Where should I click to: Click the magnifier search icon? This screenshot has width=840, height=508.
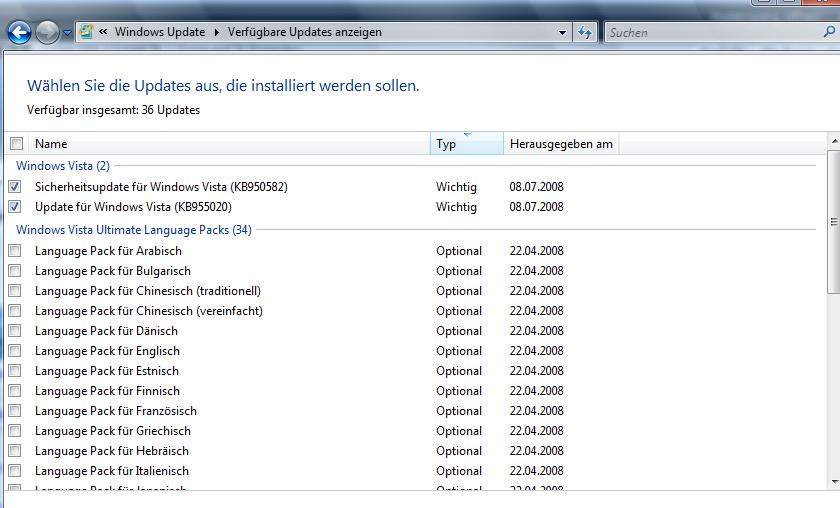(x=829, y=32)
